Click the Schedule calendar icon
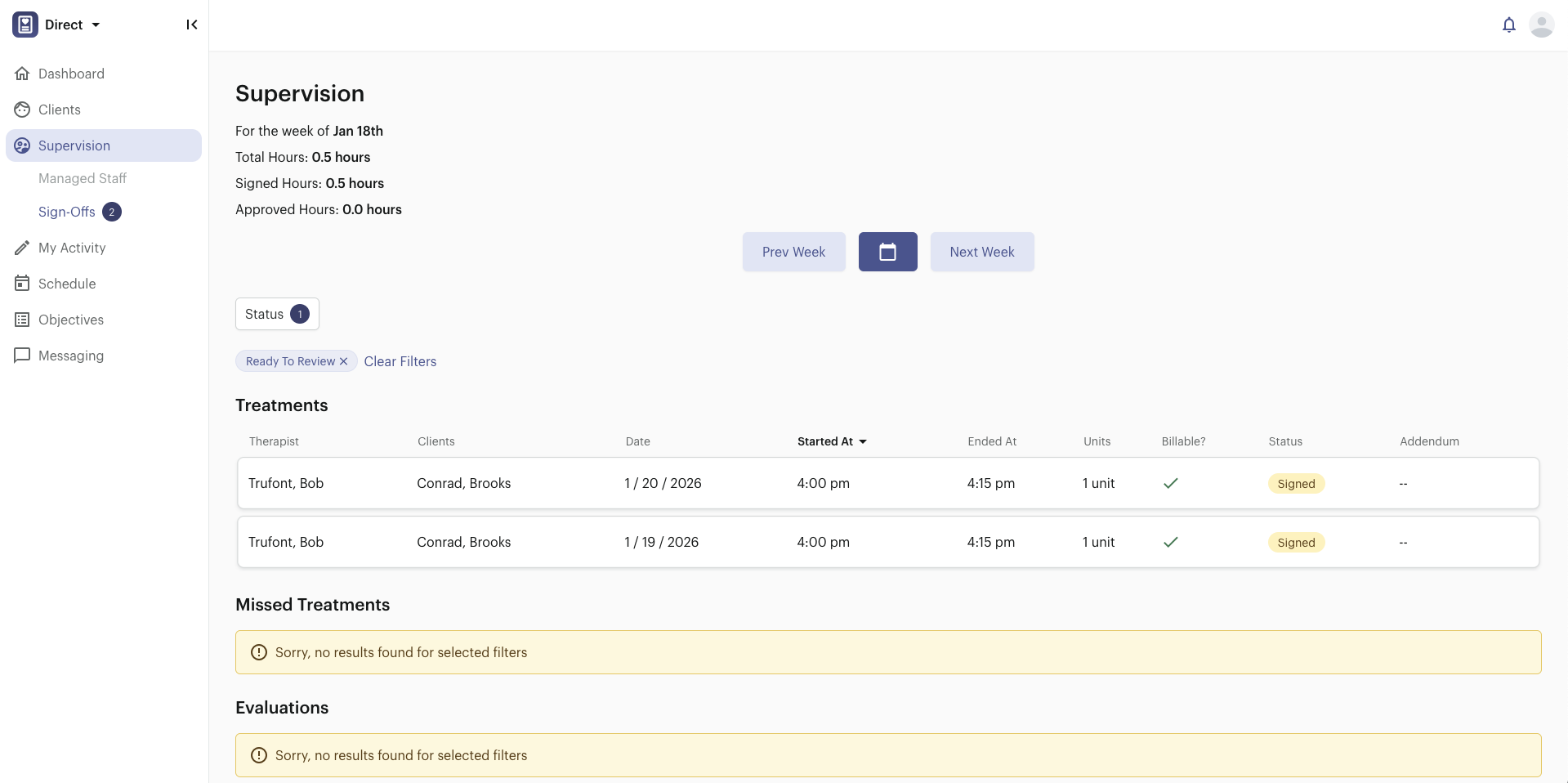The width and height of the screenshot is (1568, 783). click(x=22, y=284)
